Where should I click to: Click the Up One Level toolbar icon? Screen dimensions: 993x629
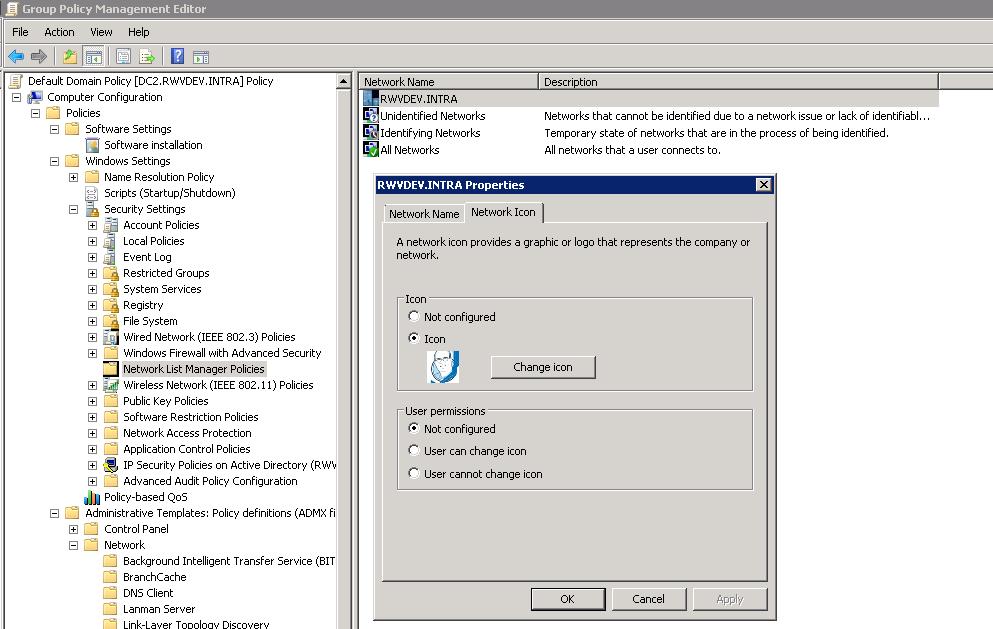click(68, 56)
